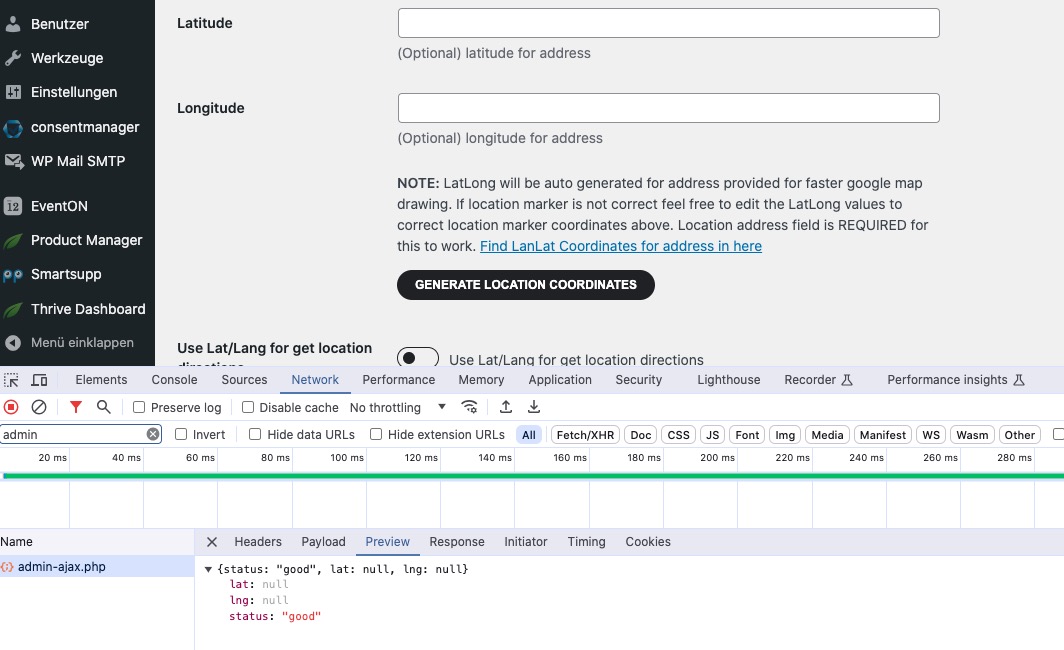Viewport: 1064px width, 650px height.
Task: Check the Disable cache checkbox
Action: tap(248, 407)
